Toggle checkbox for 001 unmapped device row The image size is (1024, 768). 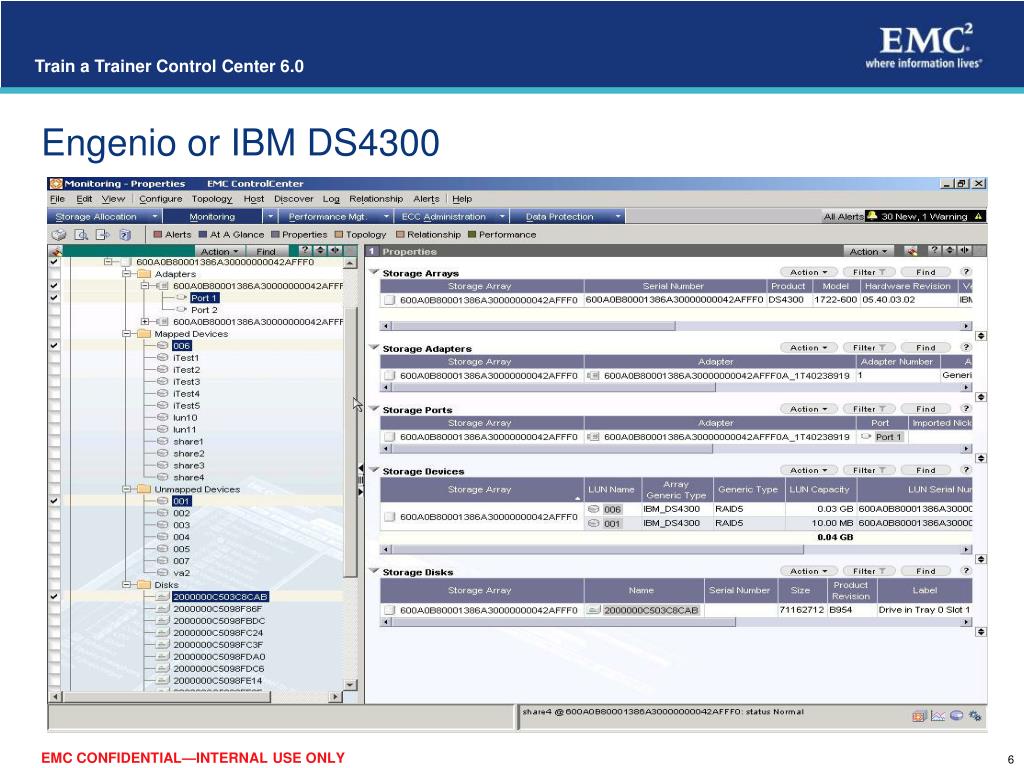54,501
